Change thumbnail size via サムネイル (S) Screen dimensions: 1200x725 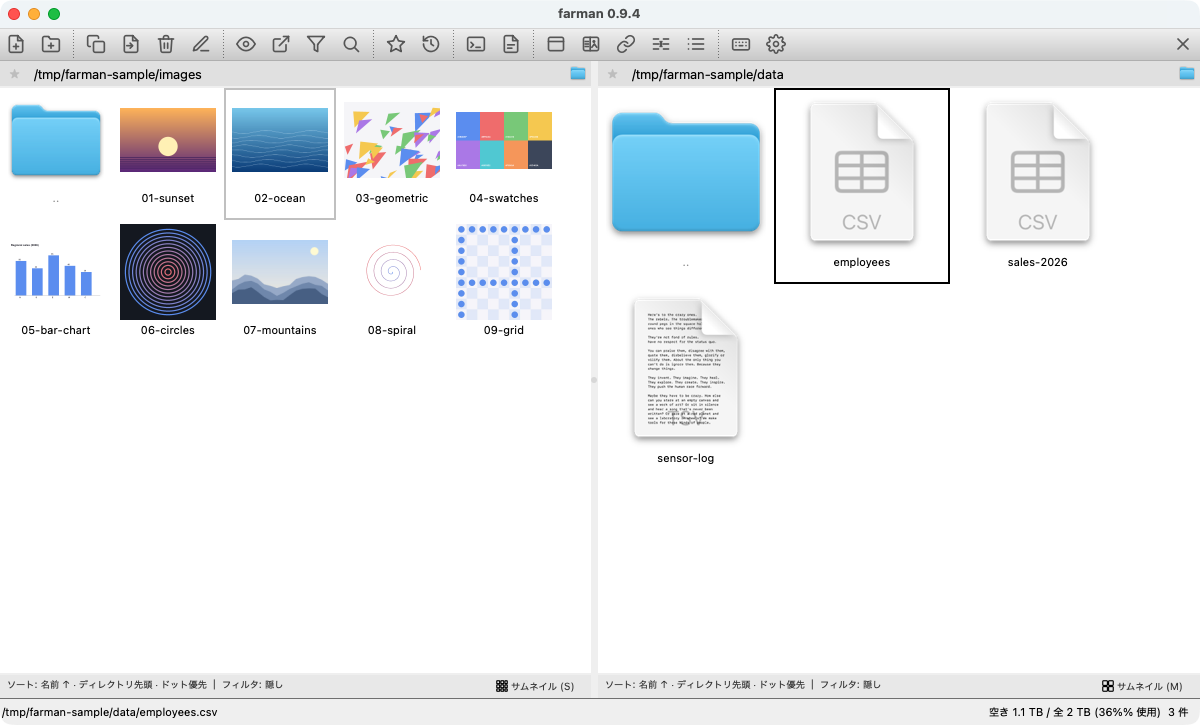[x=535, y=686]
